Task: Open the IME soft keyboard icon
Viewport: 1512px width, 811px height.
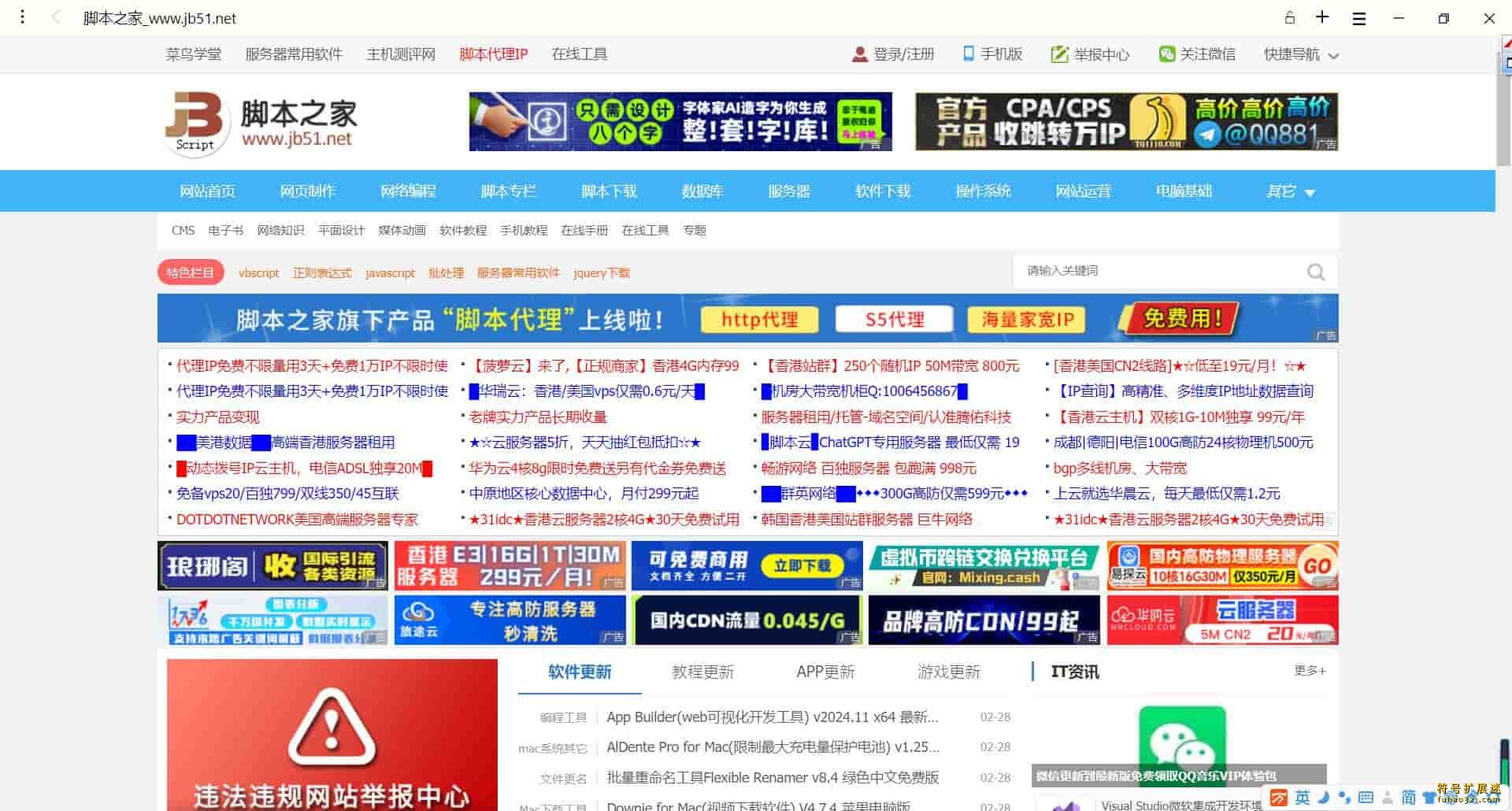Action: tap(1366, 798)
